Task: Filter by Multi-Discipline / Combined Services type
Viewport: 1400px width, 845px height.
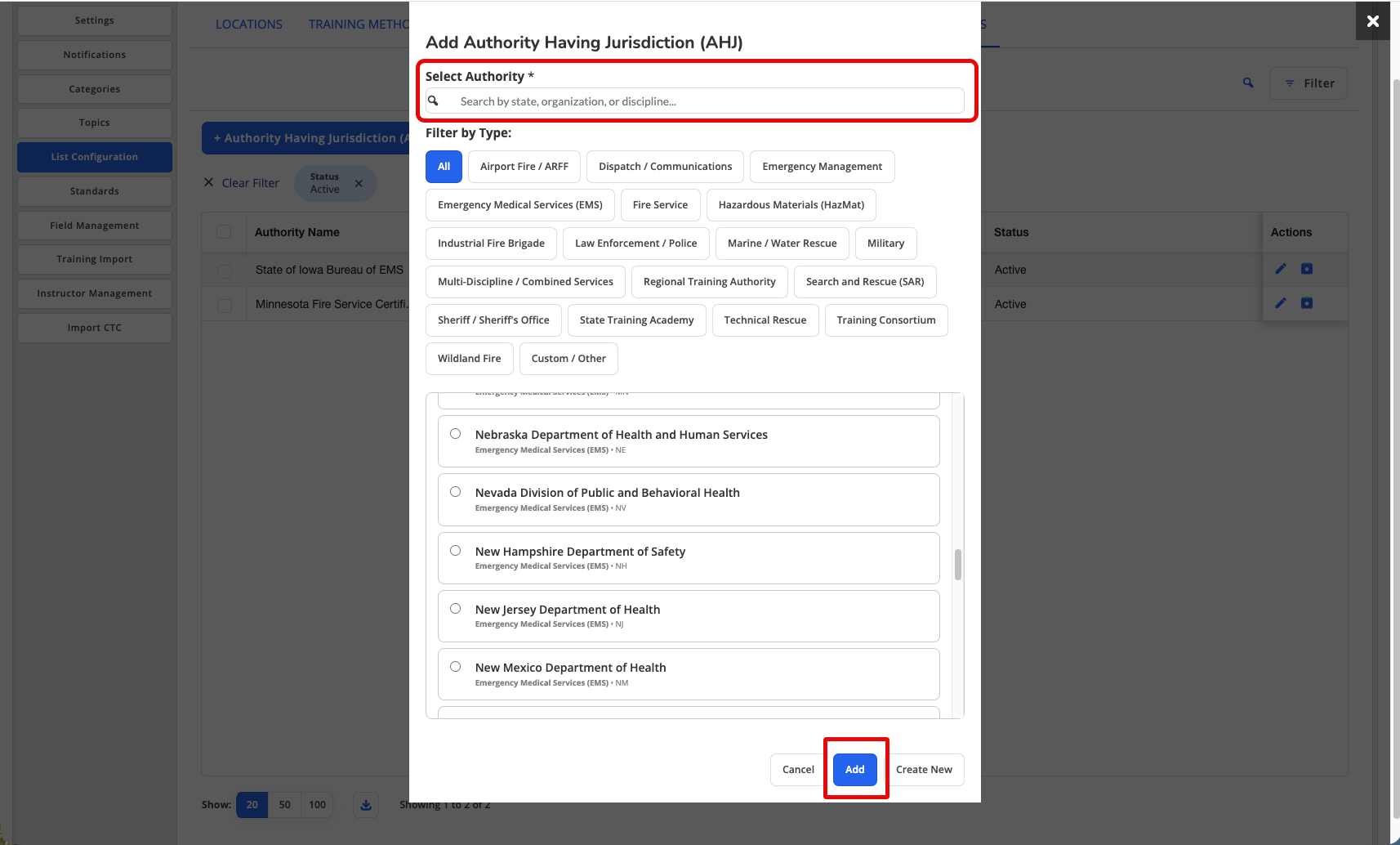Action: [x=525, y=282]
